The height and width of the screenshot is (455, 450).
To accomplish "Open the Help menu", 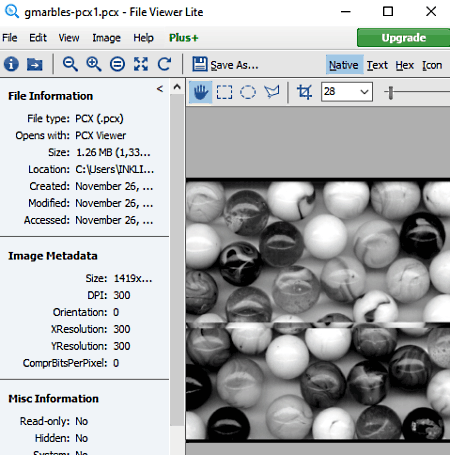I will click(x=143, y=38).
